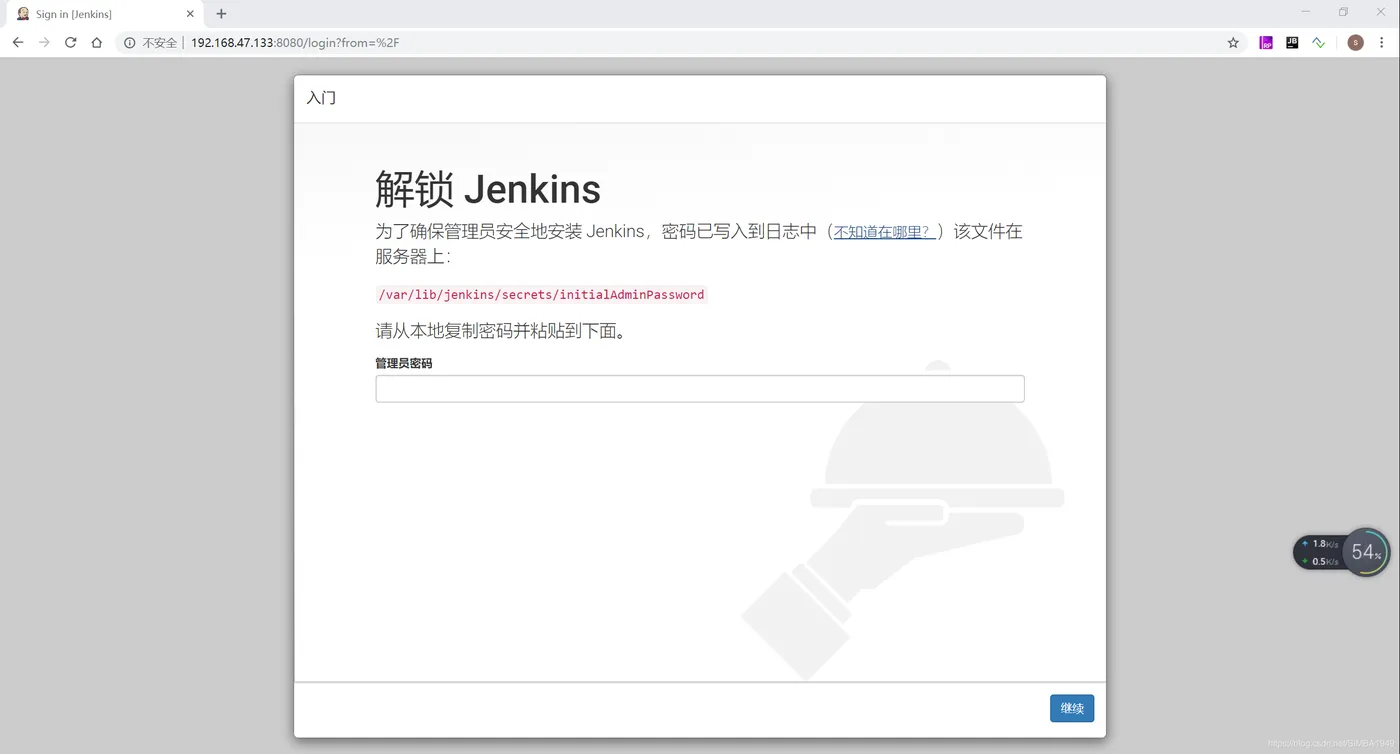Restore down the browser window
The height and width of the screenshot is (754, 1400).
1343,12
